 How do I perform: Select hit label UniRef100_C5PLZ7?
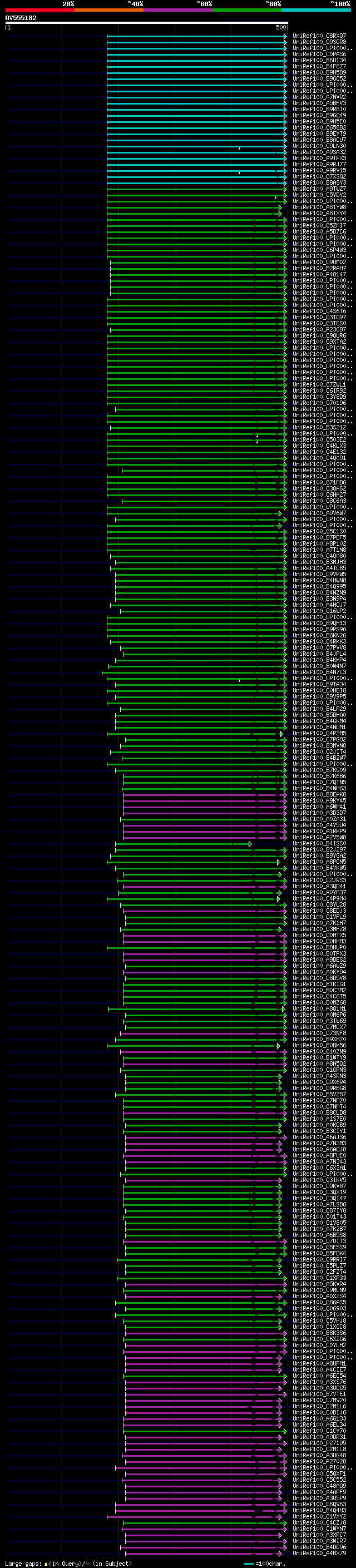[x=319, y=1266]
